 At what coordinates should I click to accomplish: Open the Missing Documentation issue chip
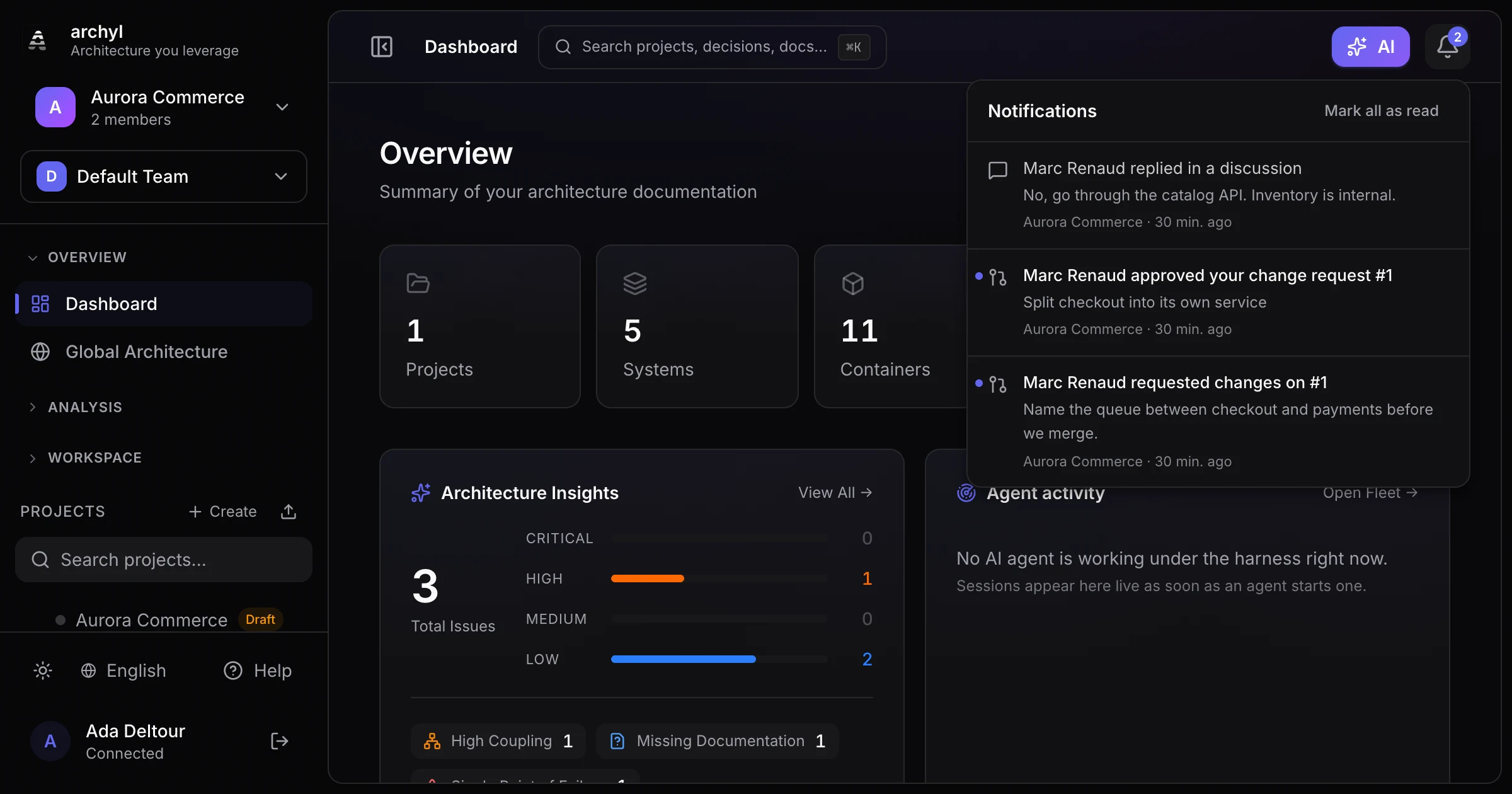718,741
